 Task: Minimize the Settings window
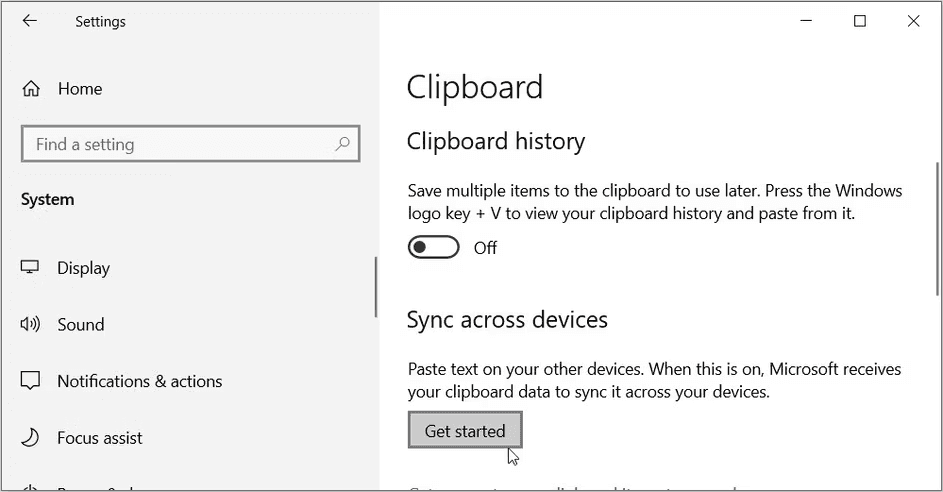point(806,21)
